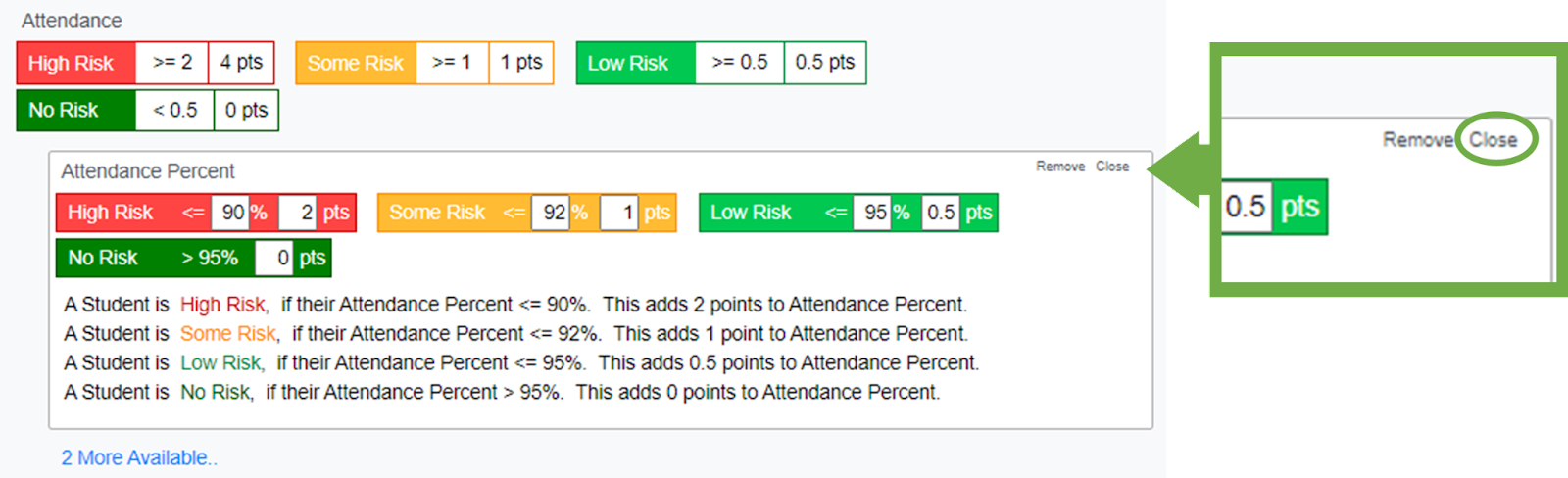The width and height of the screenshot is (1568, 478).
Task: Click the Close link in Attendance Percent panel
Action: [x=1112, y=167]
